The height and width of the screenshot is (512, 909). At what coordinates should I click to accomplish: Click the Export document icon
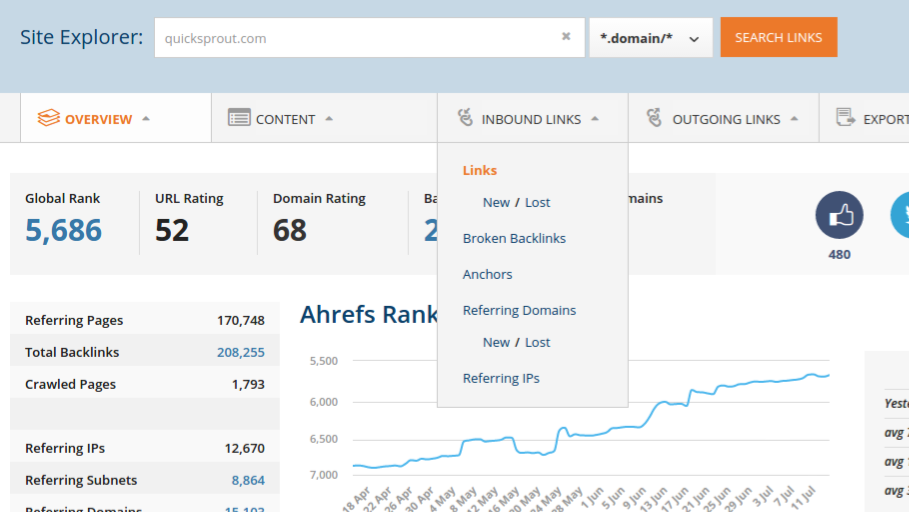pos(845,118)
